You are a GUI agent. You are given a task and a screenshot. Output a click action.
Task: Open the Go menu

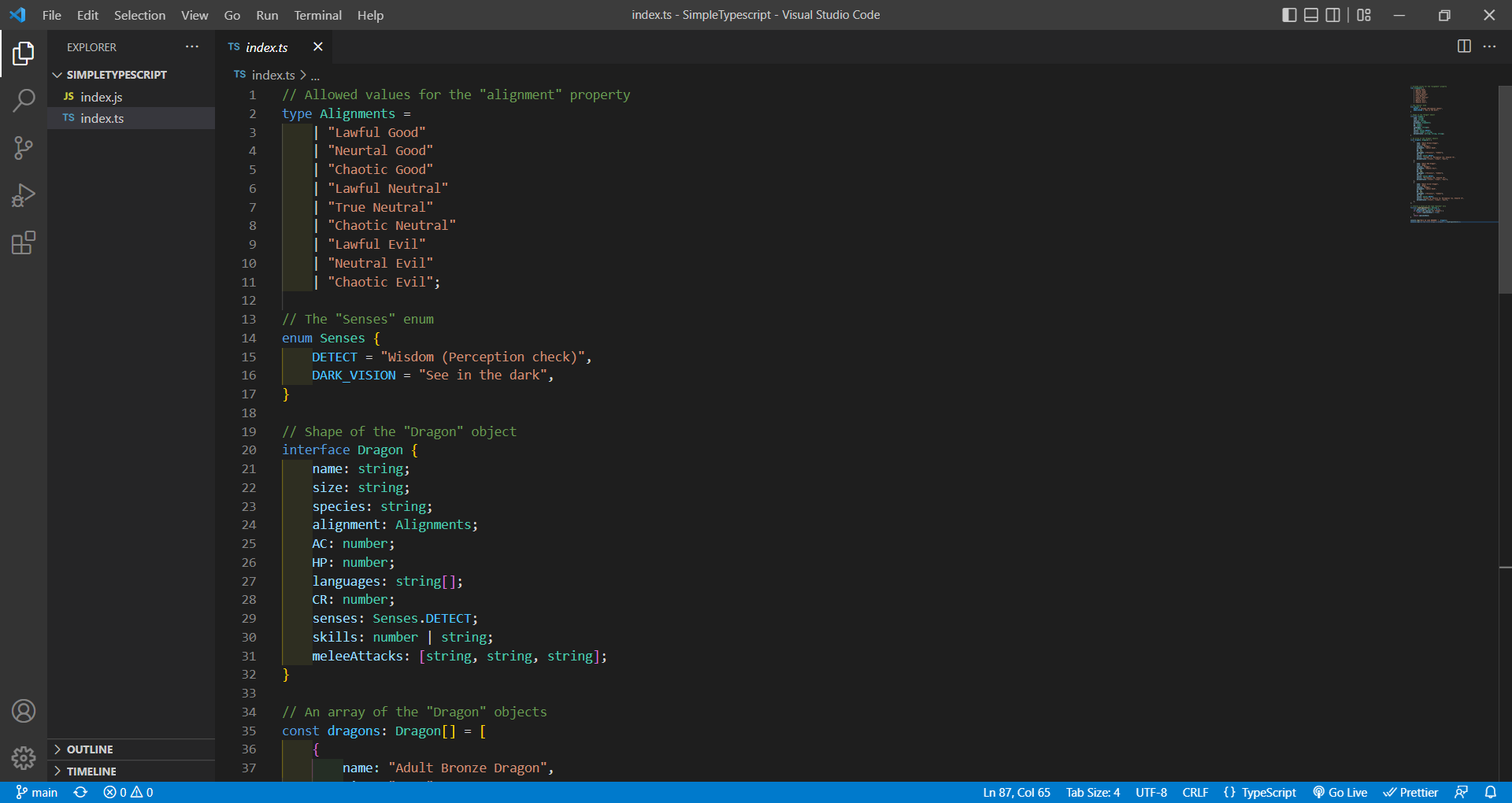tap(232, 15)
